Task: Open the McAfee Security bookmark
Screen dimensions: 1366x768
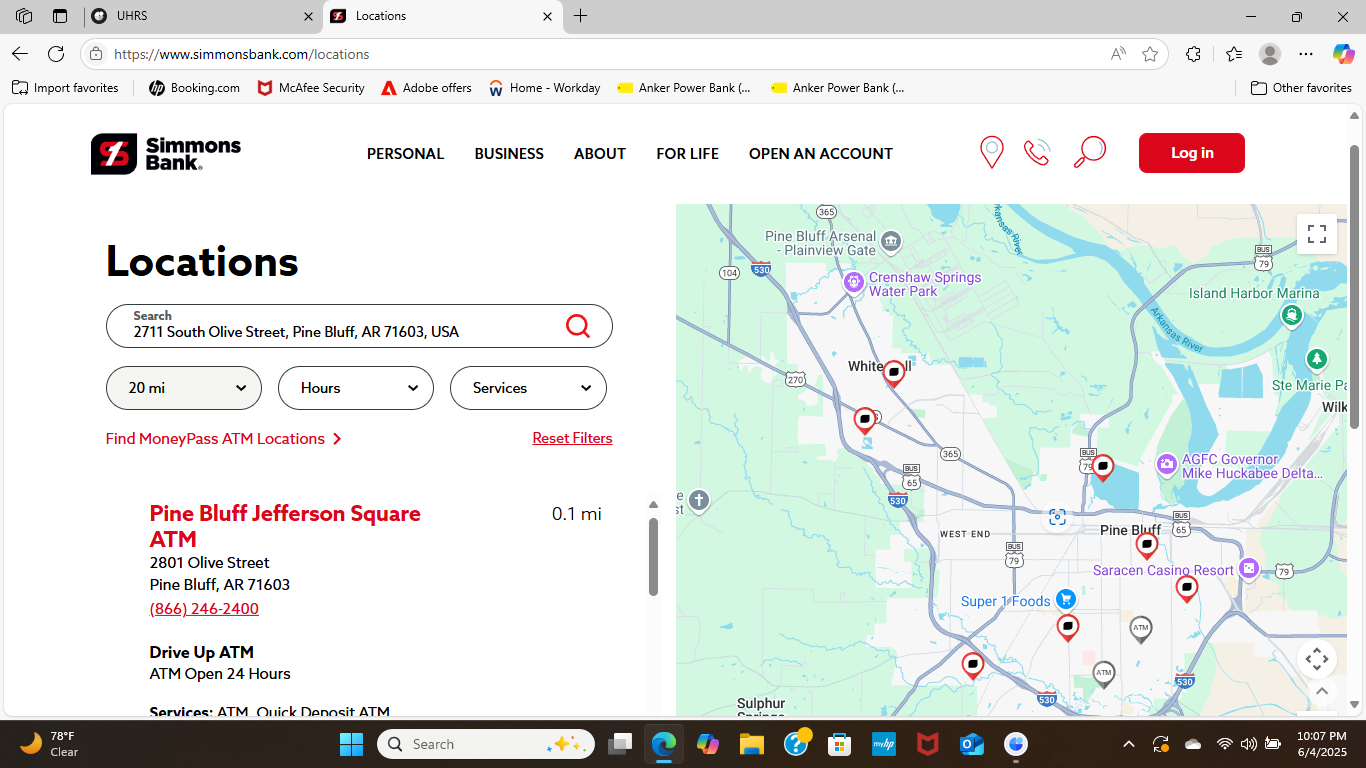Action: (311, 88)
